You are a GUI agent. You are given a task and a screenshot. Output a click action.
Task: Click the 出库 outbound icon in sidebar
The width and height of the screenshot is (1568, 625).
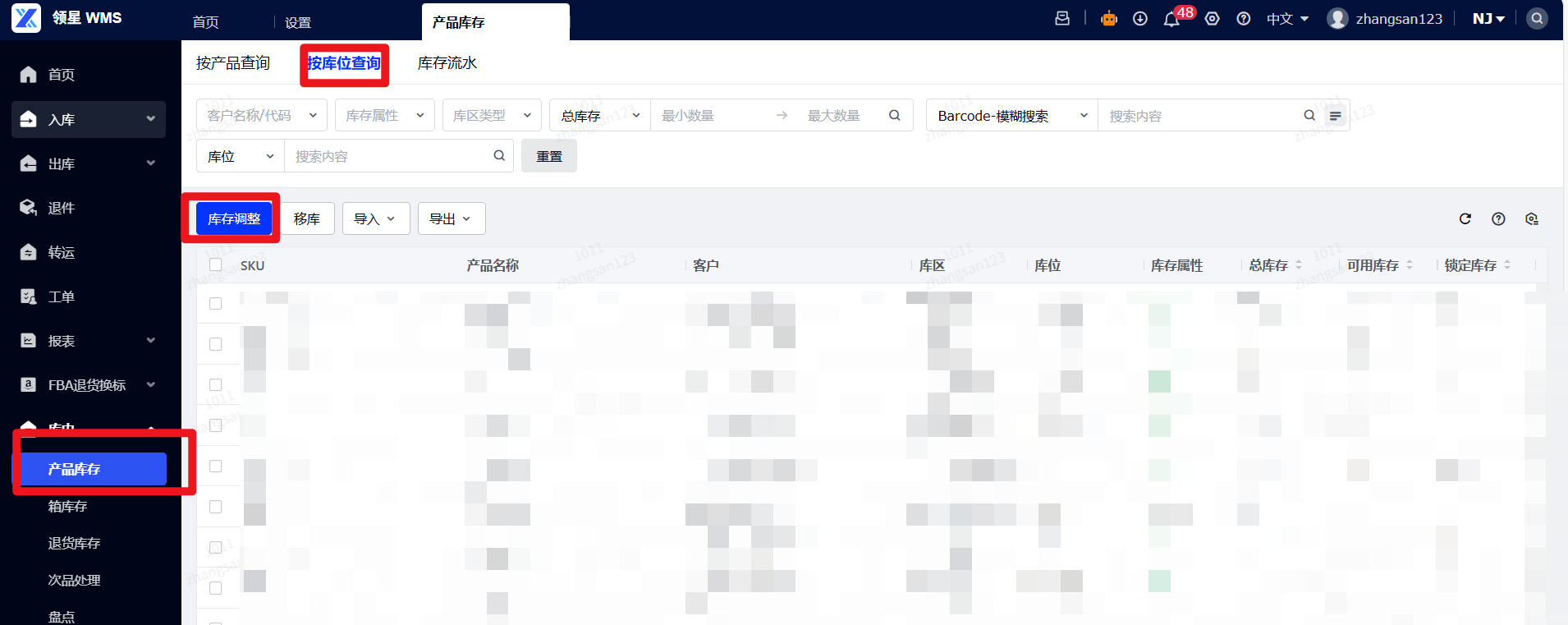tap(29, 163)
